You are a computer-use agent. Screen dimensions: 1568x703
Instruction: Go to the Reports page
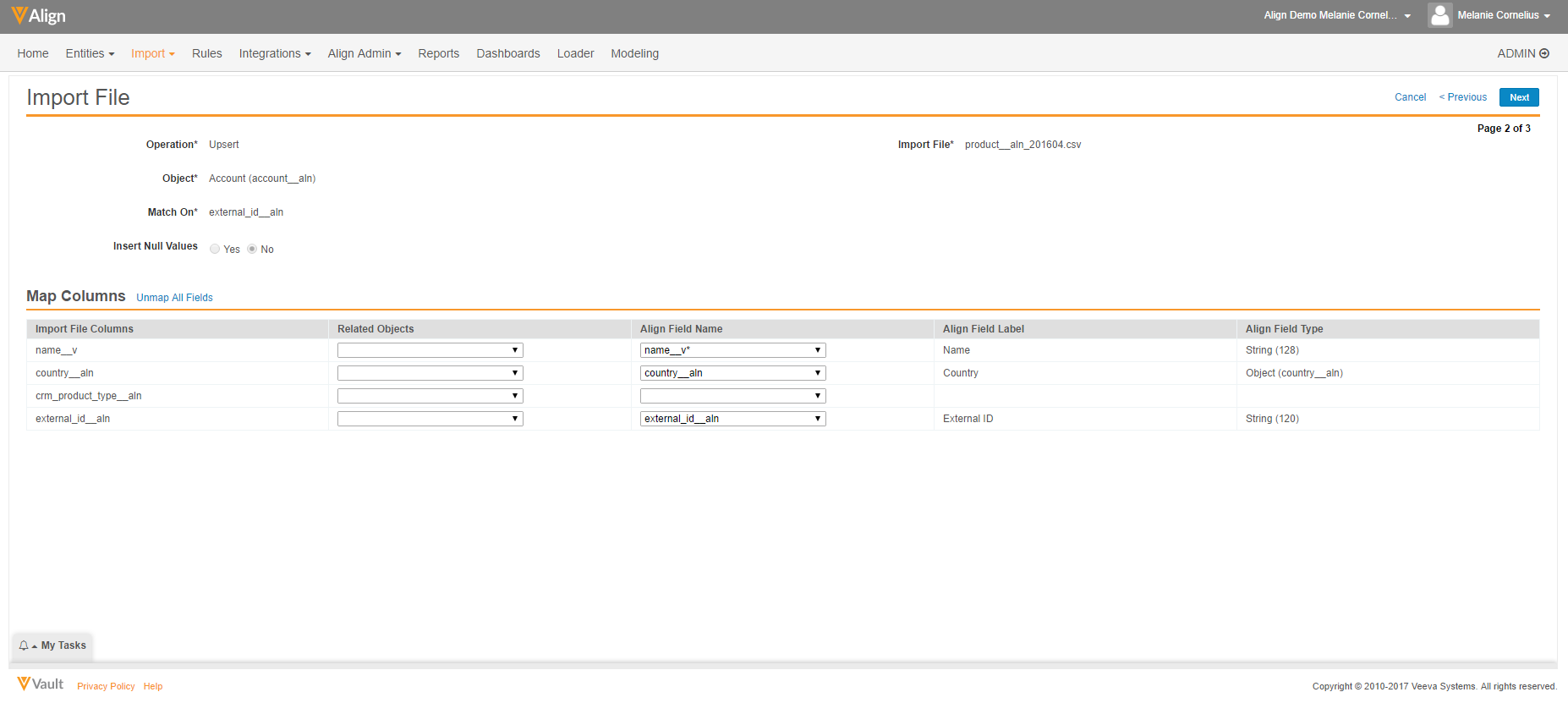(x=438, y=53)
